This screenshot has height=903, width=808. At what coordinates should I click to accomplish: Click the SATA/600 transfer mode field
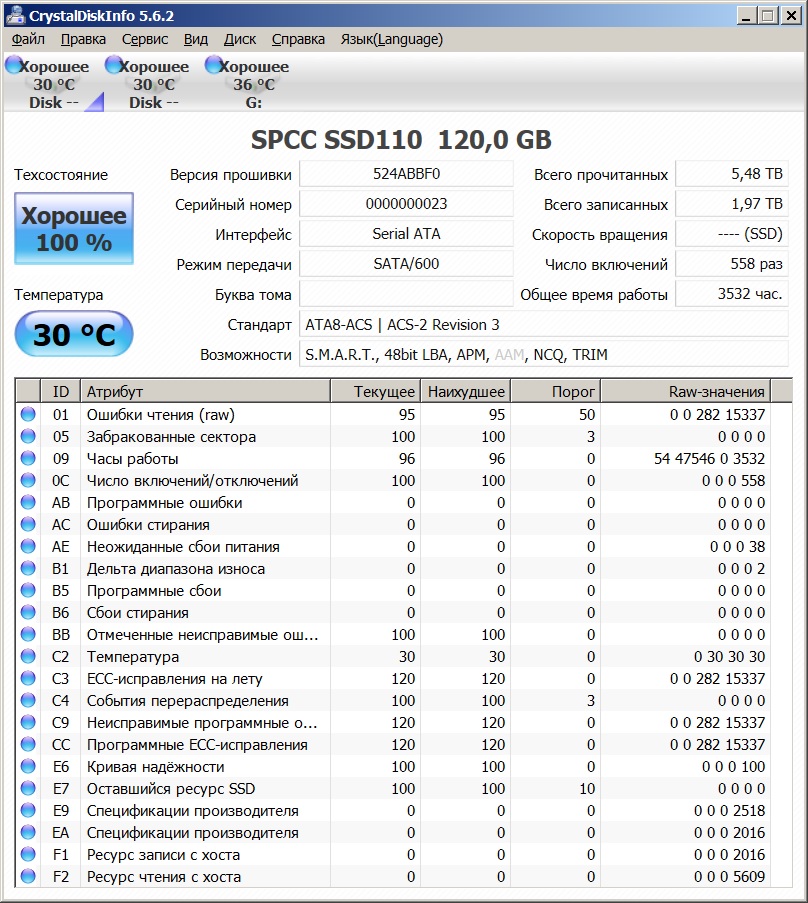coord(406,264)
